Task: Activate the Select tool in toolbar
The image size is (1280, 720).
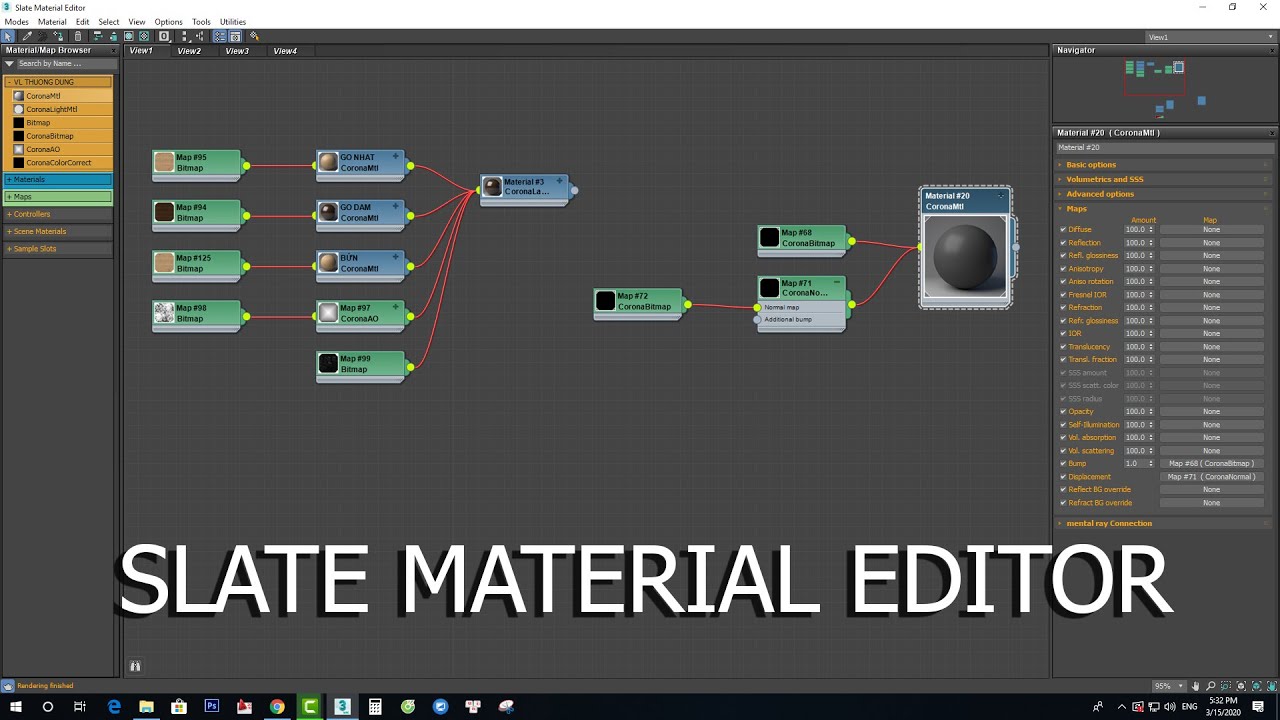Action: pos(8,36)
